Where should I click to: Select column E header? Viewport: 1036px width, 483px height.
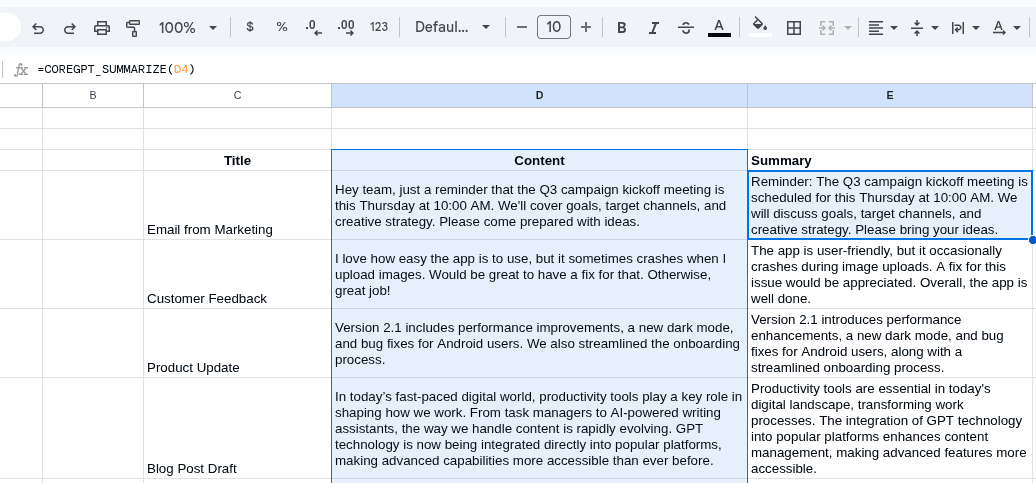[889, 95]
